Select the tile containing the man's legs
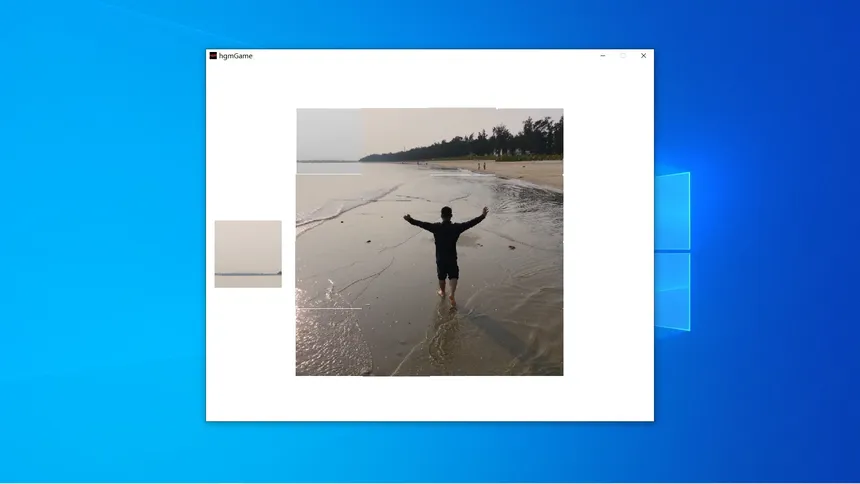Screen dimensions: 860x484 coord(463,275)
